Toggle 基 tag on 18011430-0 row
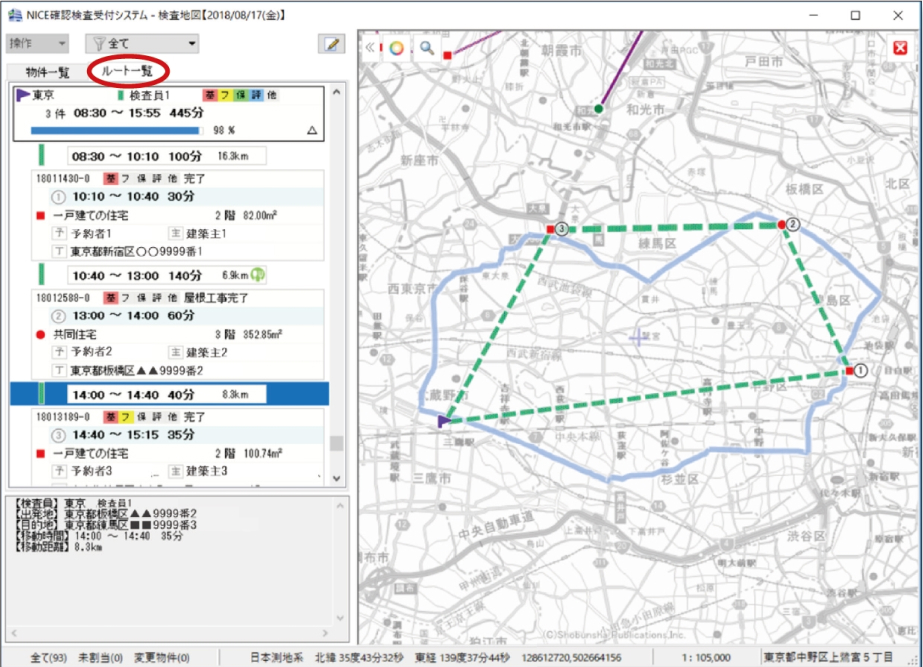This screenshot has width=923, height=667. (111, 178)
